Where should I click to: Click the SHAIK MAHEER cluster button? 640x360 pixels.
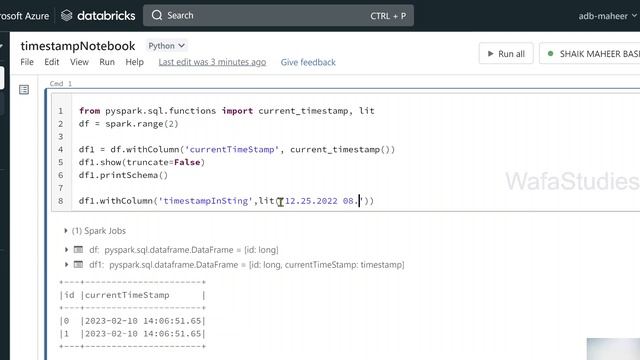click(590, 53)
